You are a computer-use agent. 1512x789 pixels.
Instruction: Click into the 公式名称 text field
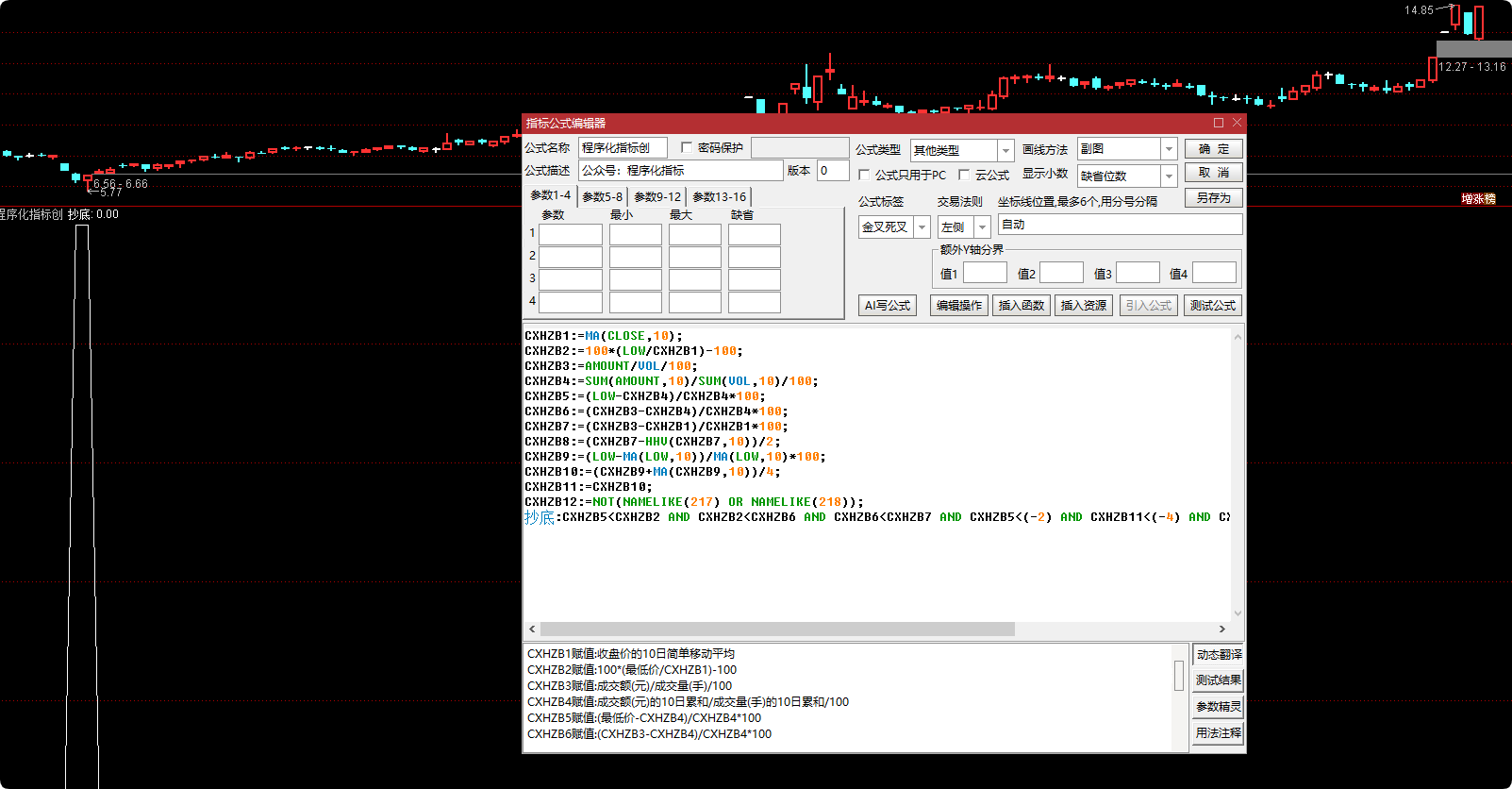(x=623, y=147)
